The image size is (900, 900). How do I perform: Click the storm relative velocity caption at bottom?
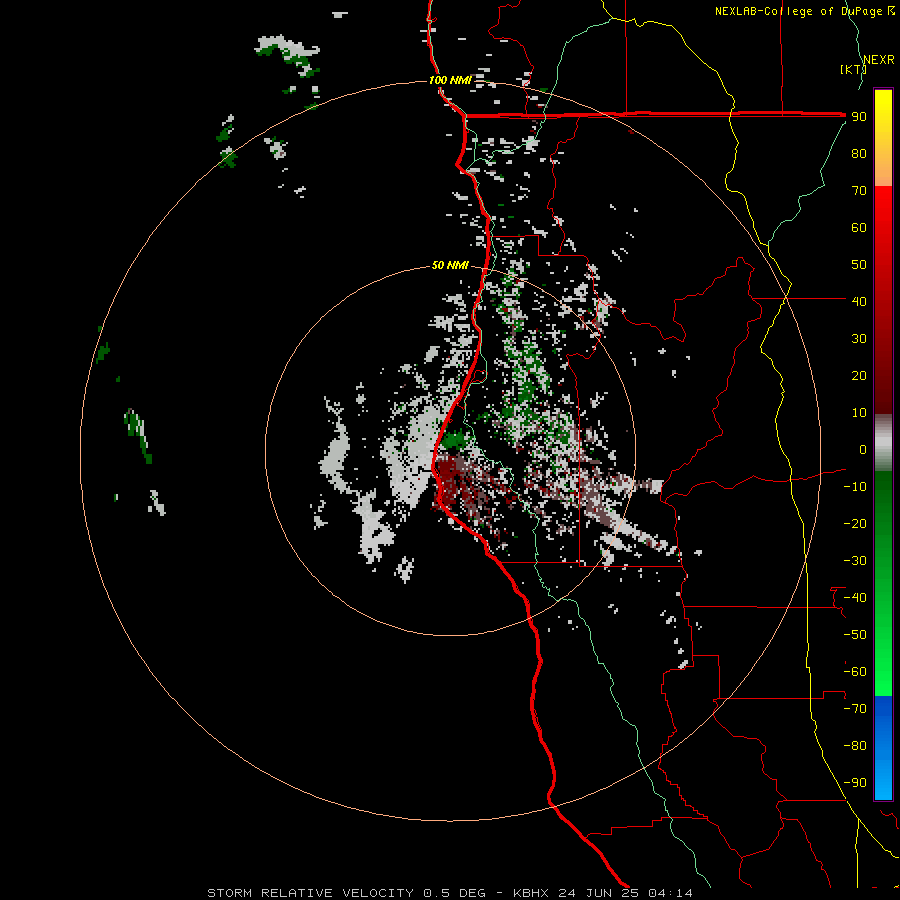[450, 893]
